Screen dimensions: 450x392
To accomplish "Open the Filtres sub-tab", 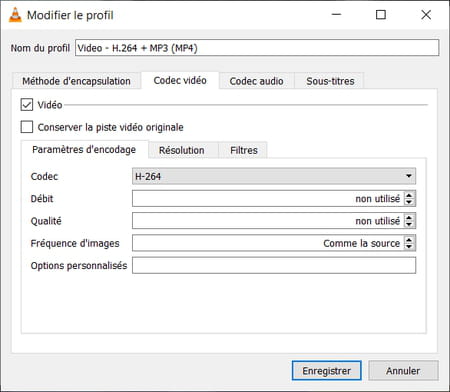I will [x=244, y=150].
